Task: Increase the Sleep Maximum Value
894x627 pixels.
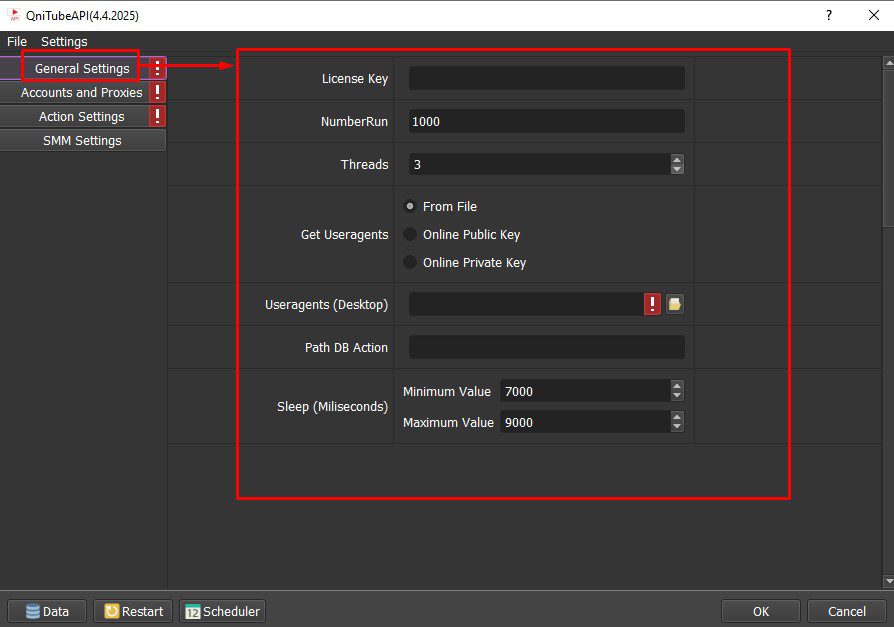Action: 677,417
